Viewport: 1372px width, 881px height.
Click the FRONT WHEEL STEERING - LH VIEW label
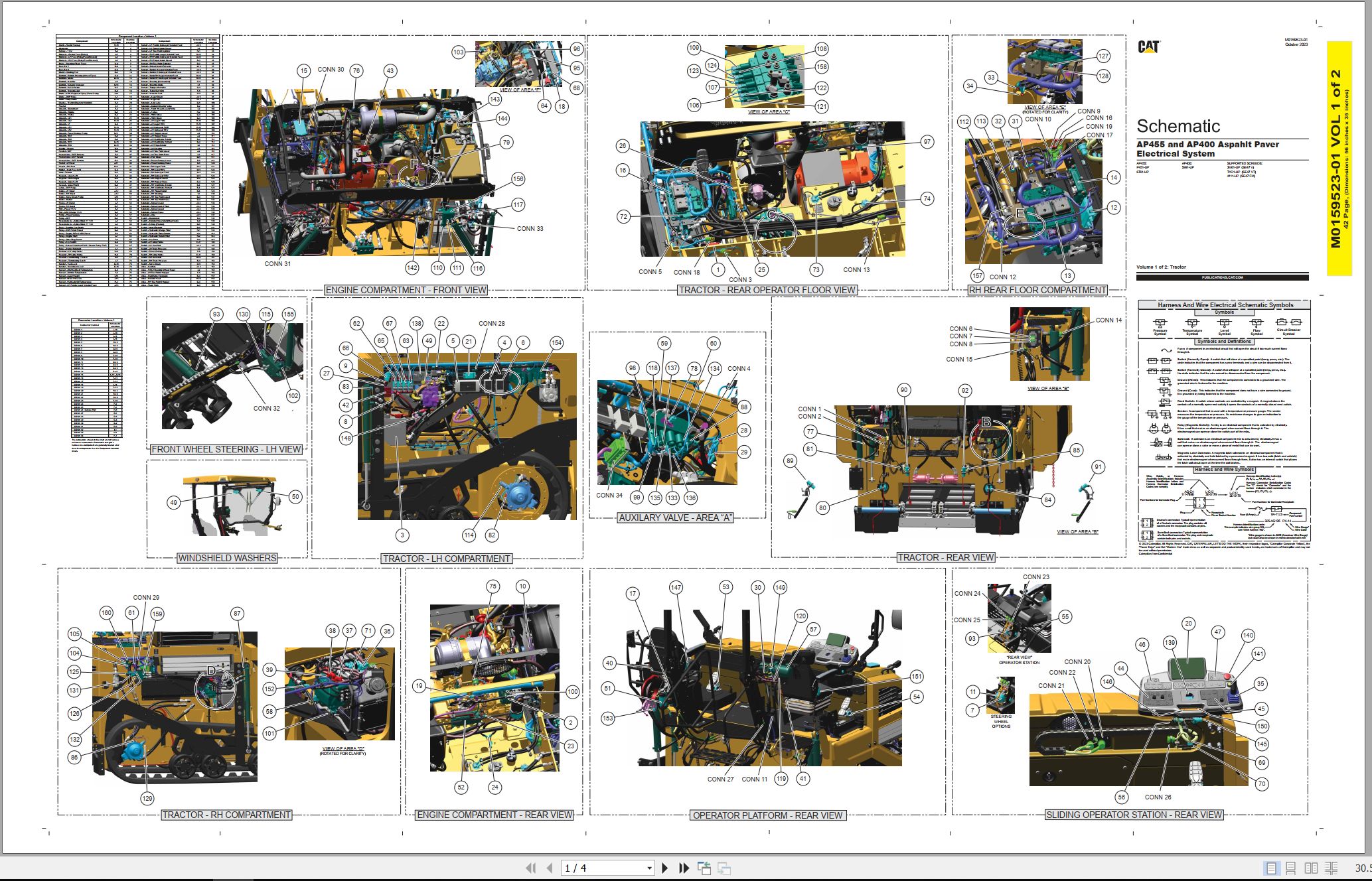[226, 449]
